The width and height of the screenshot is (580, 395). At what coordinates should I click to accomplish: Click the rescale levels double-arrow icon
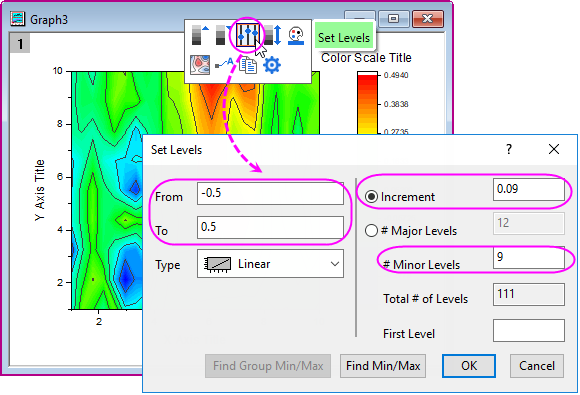tap(273, 35)
